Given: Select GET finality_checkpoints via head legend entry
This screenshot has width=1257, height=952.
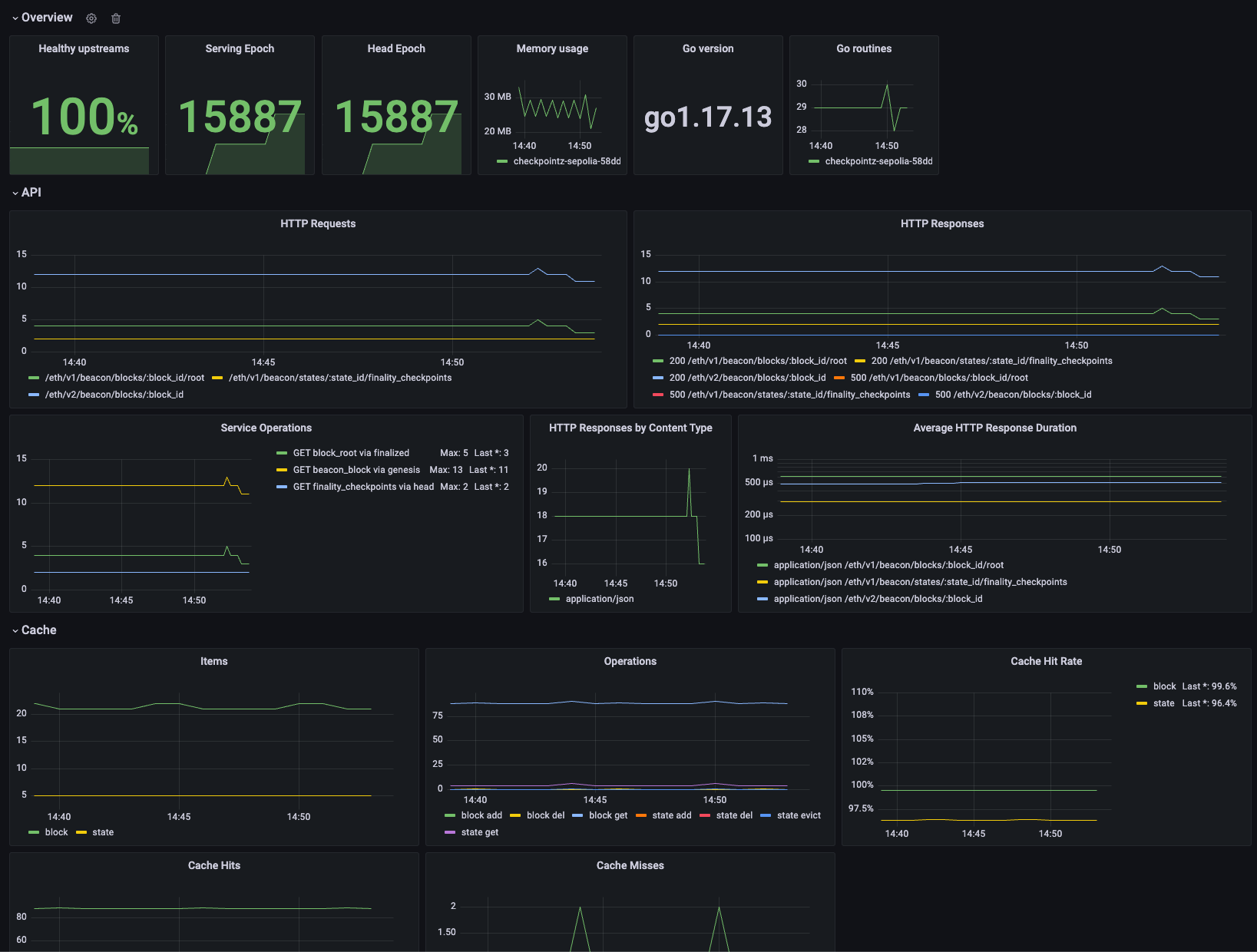Looking at the screenshot, I should click(x=363, y=487).
